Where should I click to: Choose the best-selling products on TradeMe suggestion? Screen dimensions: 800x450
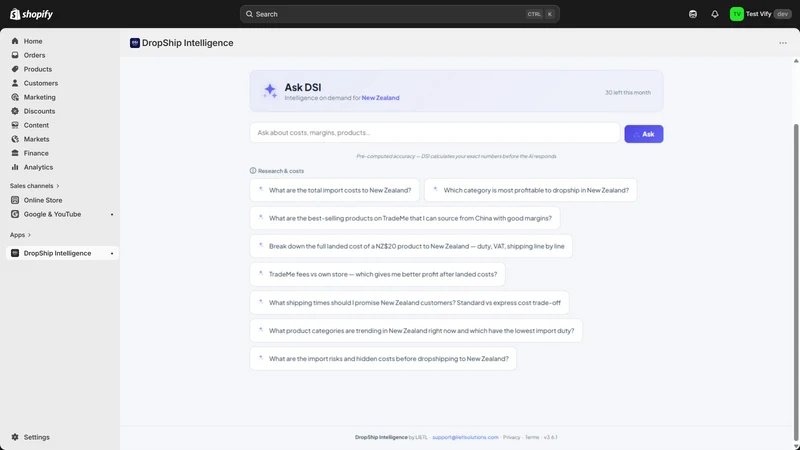click(x=405, y=218)
